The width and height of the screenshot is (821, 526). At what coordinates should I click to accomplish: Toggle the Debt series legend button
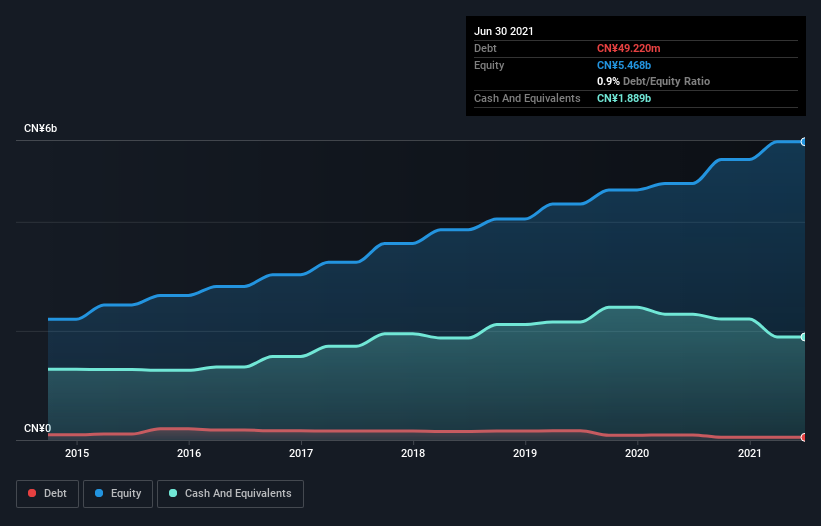pyautogui.click(x=47, y=494)
